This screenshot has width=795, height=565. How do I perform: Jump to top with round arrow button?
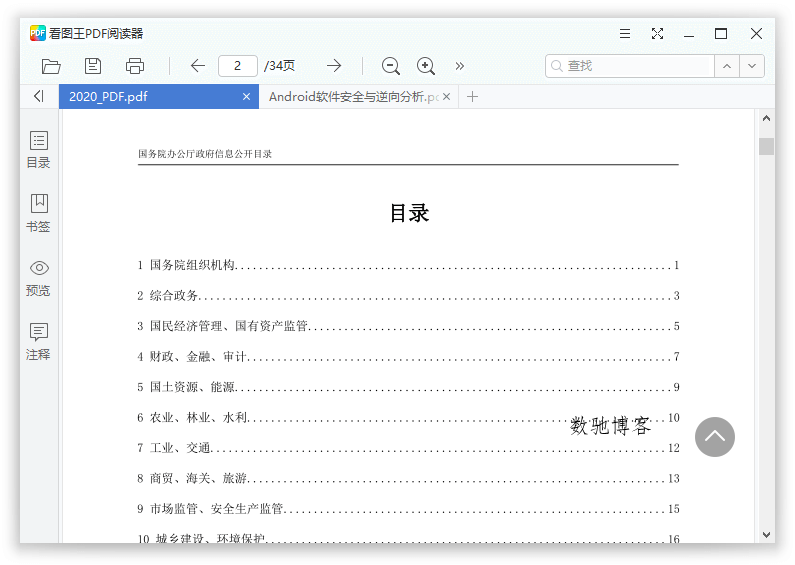(x=715, y=437)
